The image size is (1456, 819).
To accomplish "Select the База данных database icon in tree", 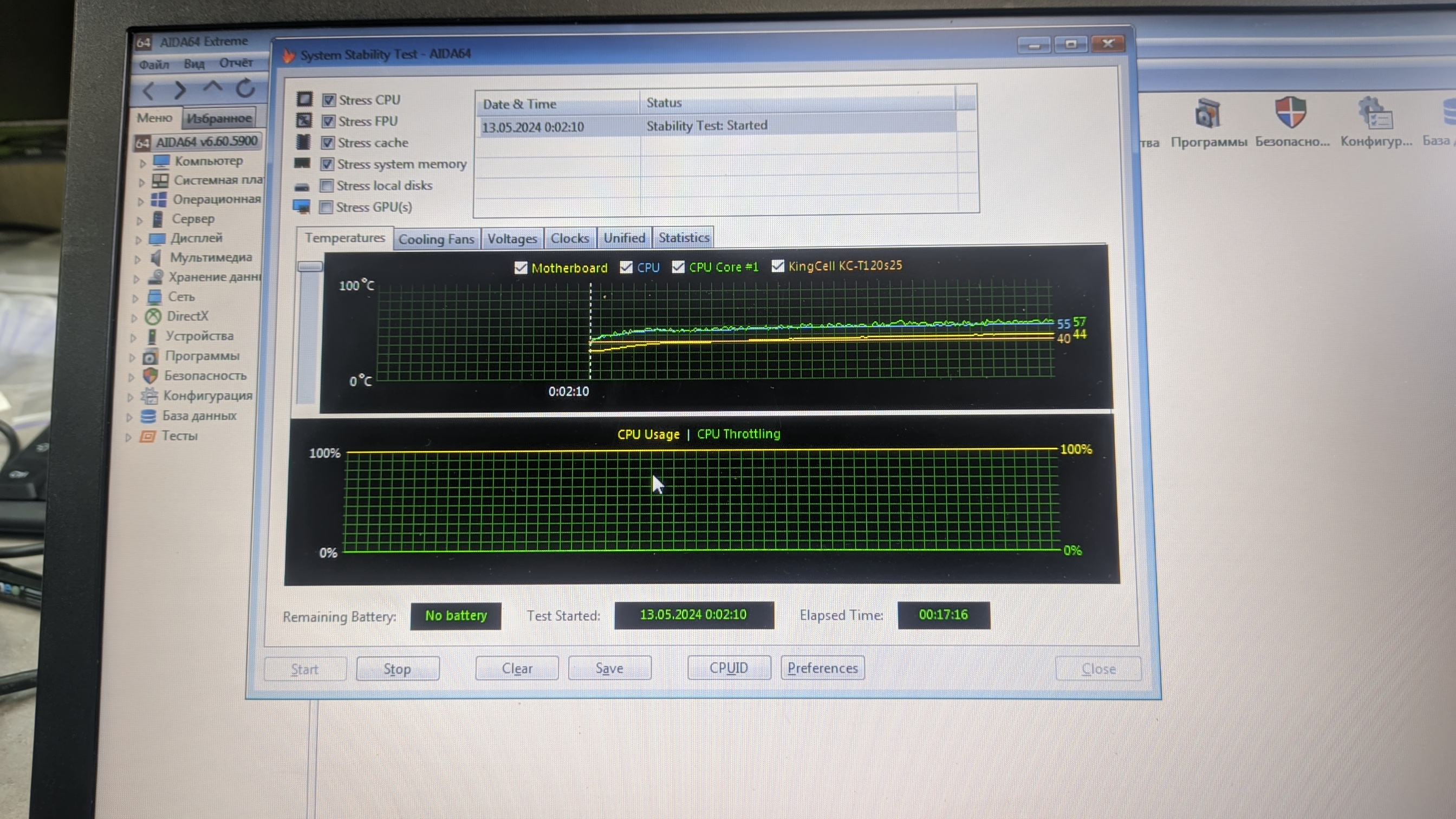I will pyautogui.click(x=148, y=417).
